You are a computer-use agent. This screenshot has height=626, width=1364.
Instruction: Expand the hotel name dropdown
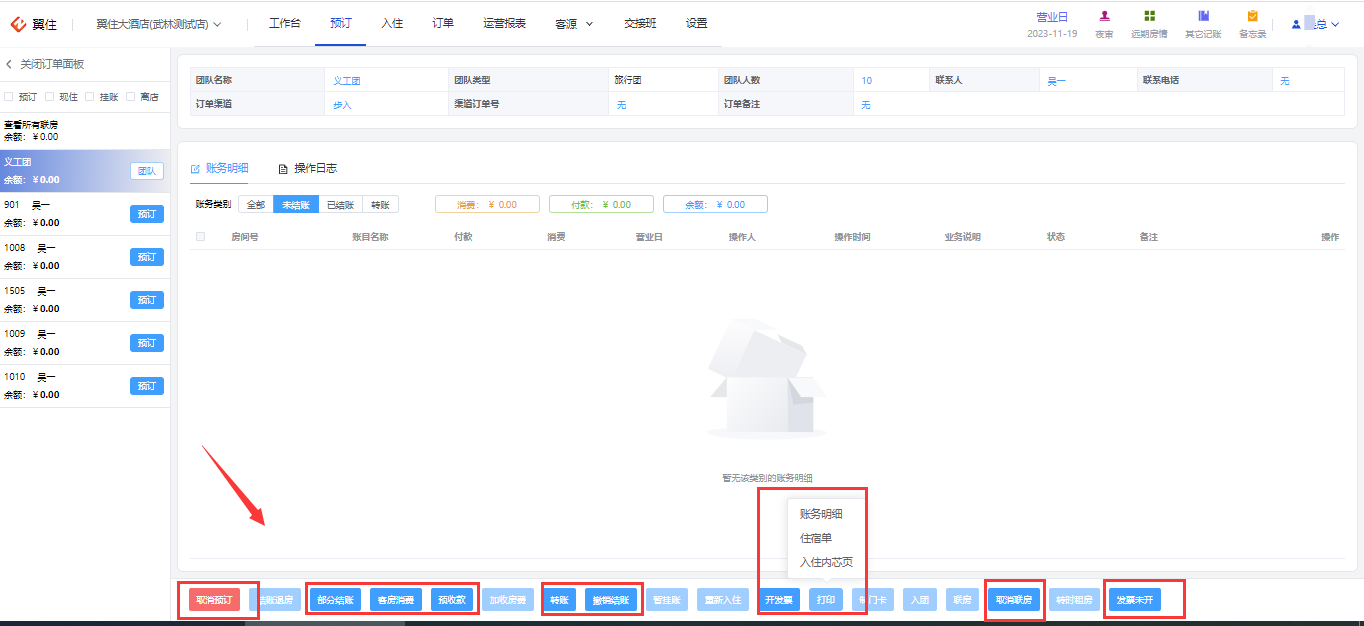217,23
